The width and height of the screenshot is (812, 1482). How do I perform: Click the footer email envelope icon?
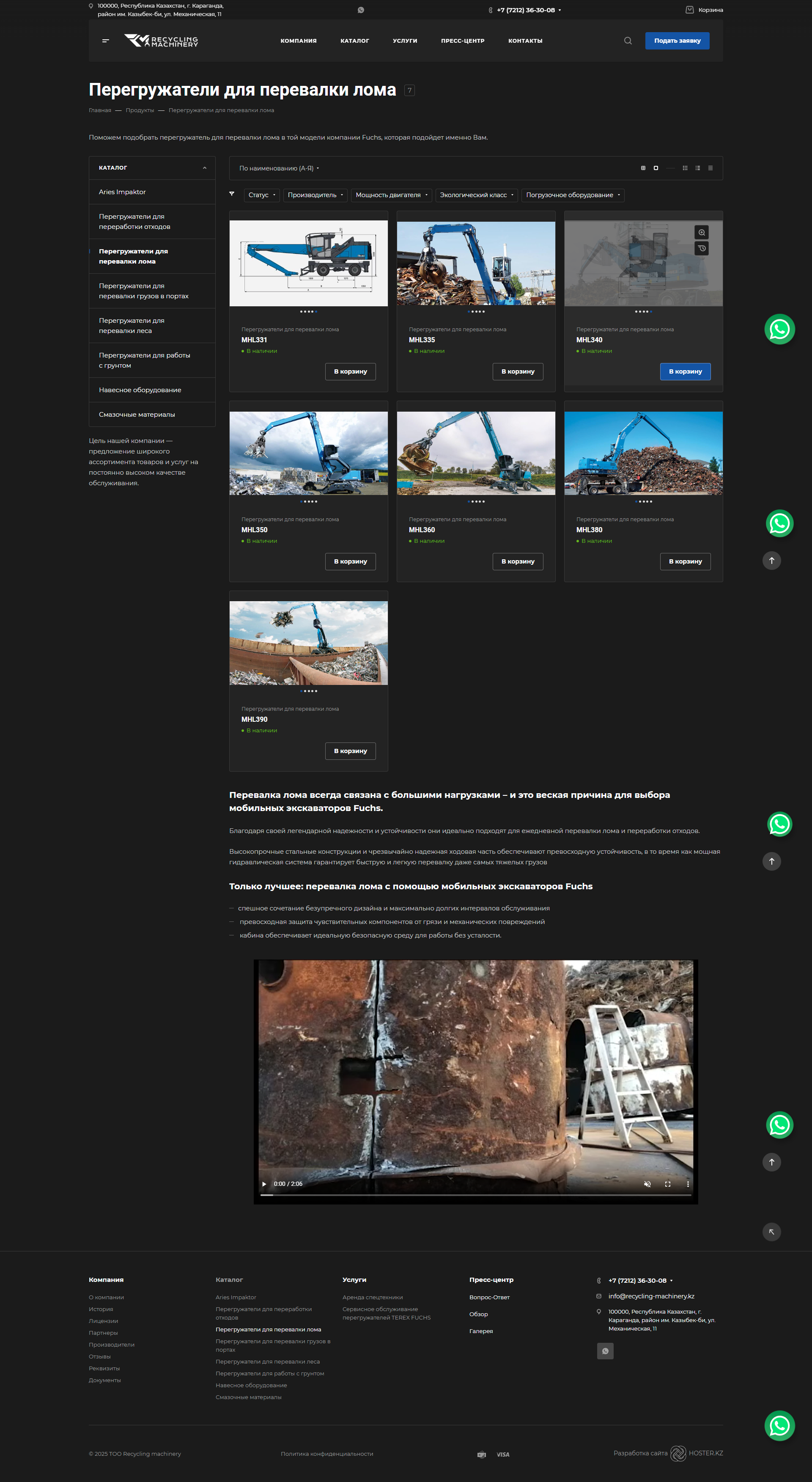[599, 1296]
